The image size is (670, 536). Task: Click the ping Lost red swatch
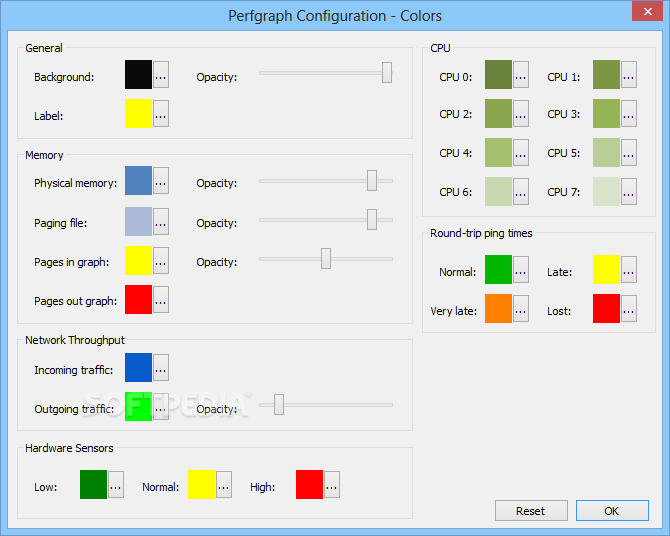point(606,308)
